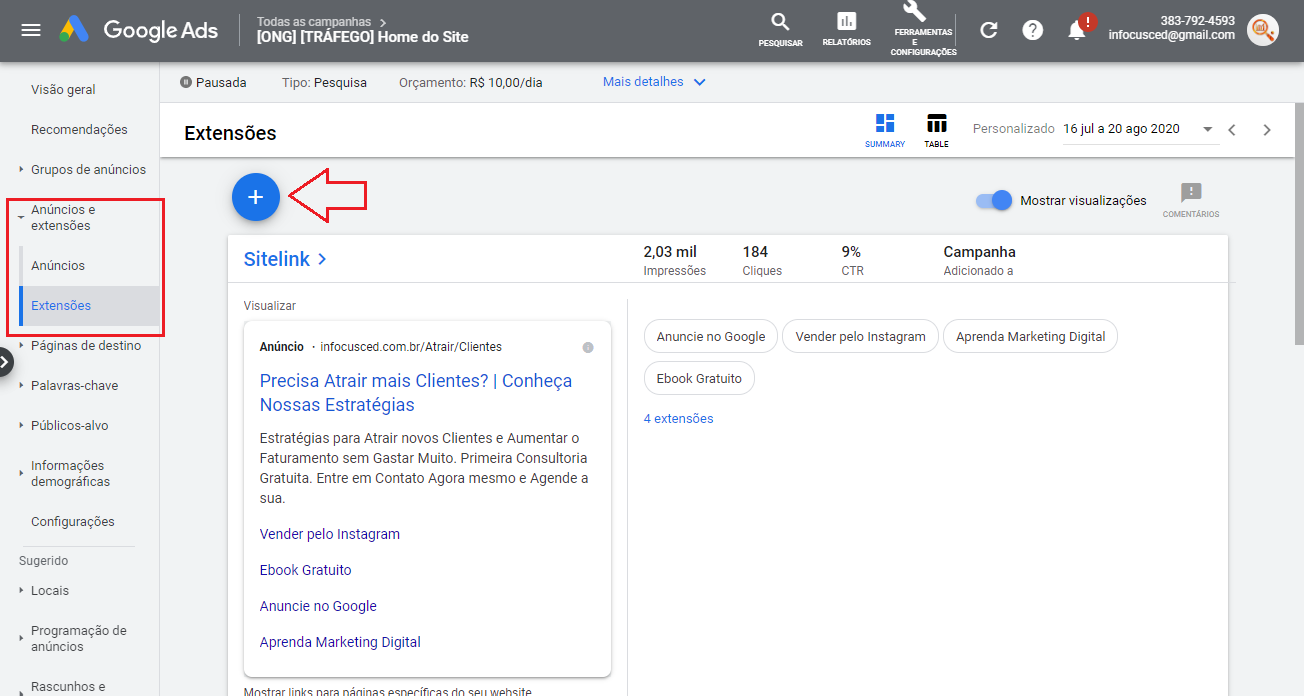Screen dimensions: 1304x696
Task: Select the Vender pelo Instagram chip
Action: [x=860, y=336]
